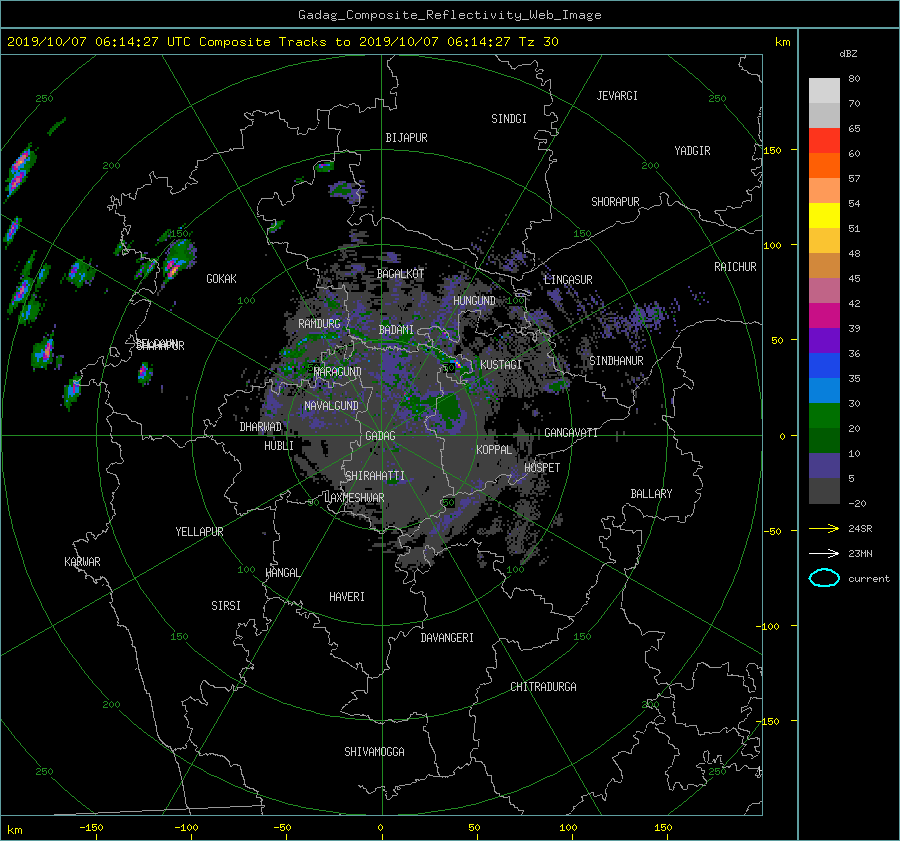900x841 pixels.
Task: Click the KOPPAL town label
Action: point(494,449)
